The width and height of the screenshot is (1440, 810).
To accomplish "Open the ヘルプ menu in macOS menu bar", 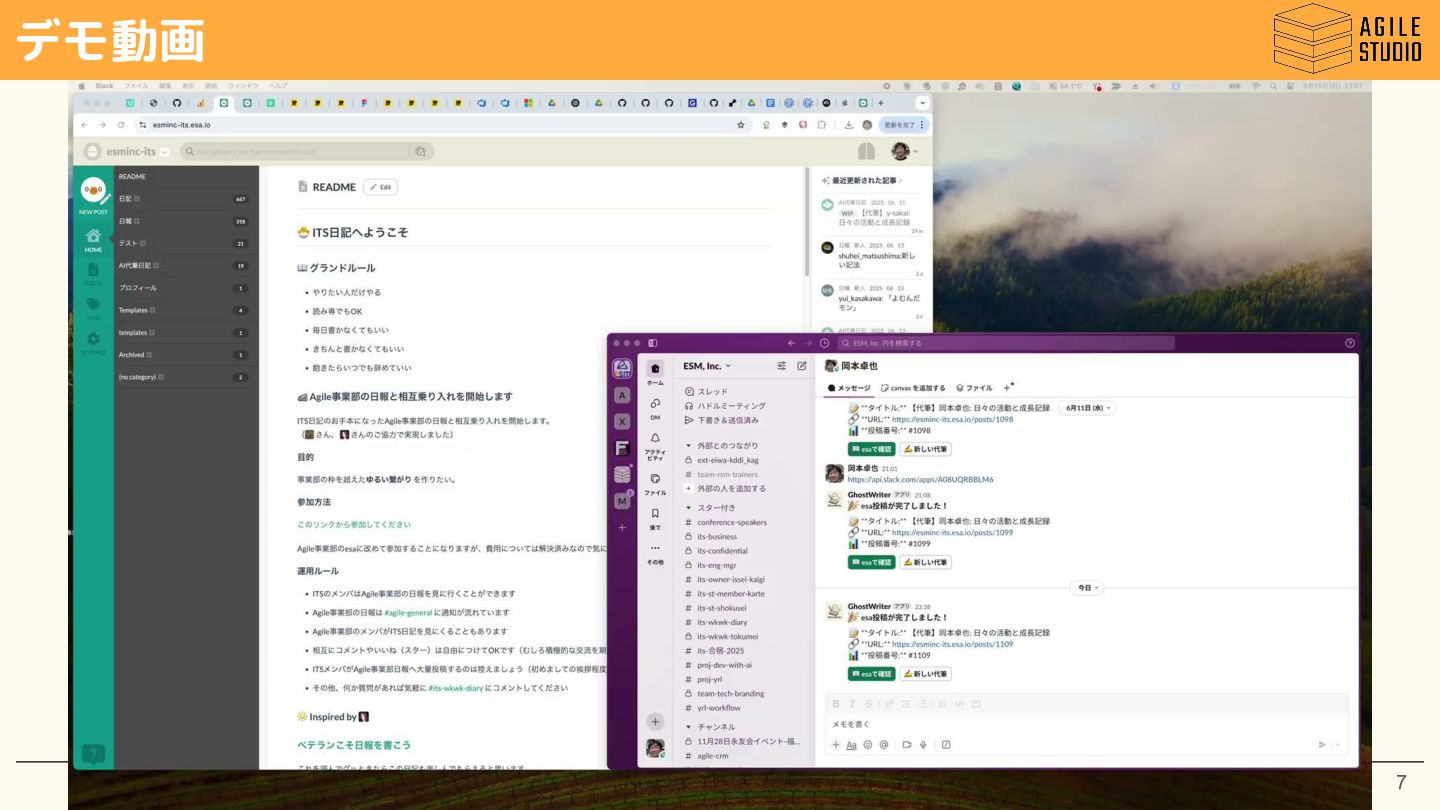I will coord(278,86).
